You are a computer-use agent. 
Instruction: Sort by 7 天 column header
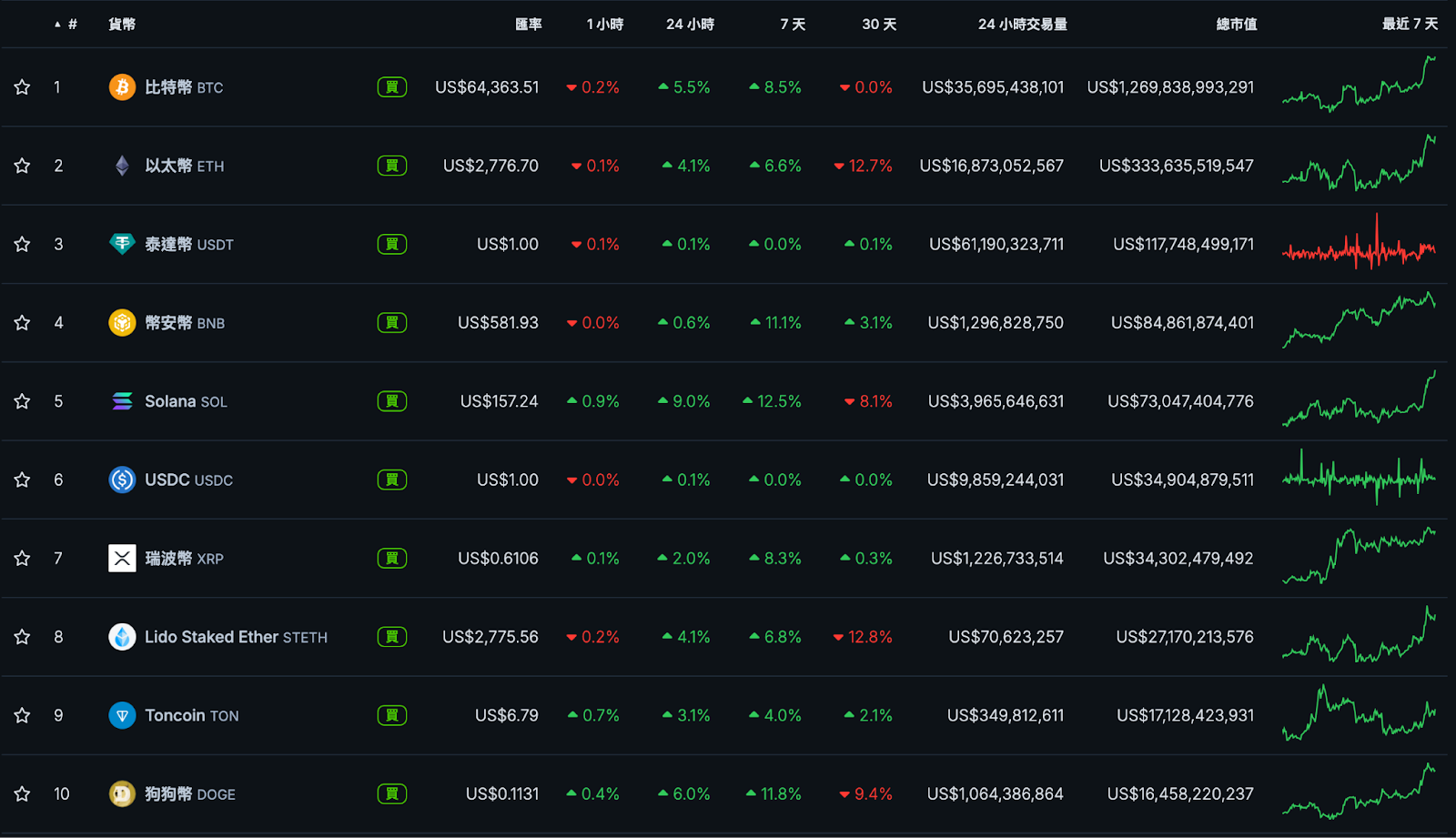(793, 25)
